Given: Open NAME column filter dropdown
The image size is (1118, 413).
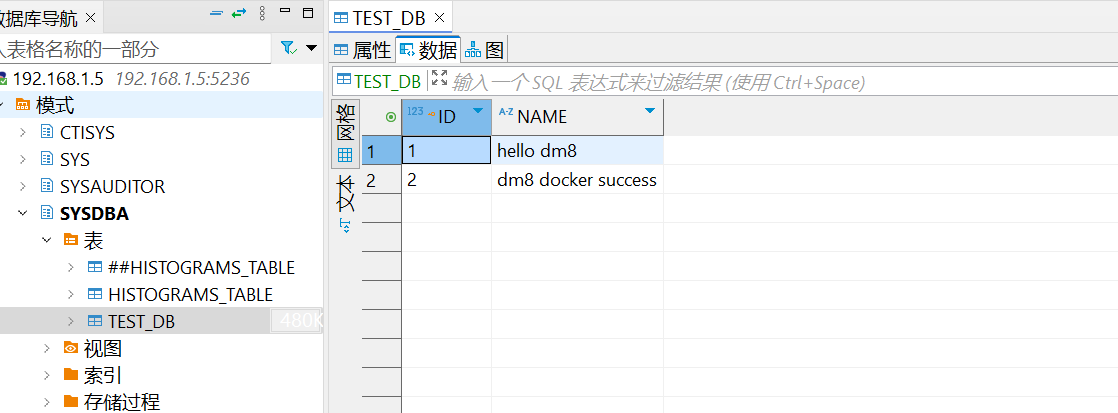Looking at the screenshot, I should click(x=650, y=111).
